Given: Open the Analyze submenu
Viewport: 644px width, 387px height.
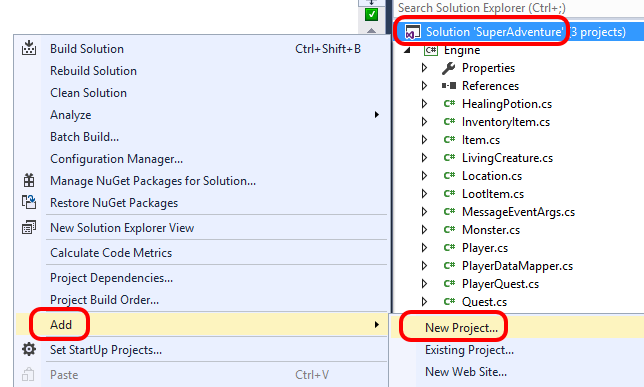Looking at the screenshot, I should pos(201,115).
